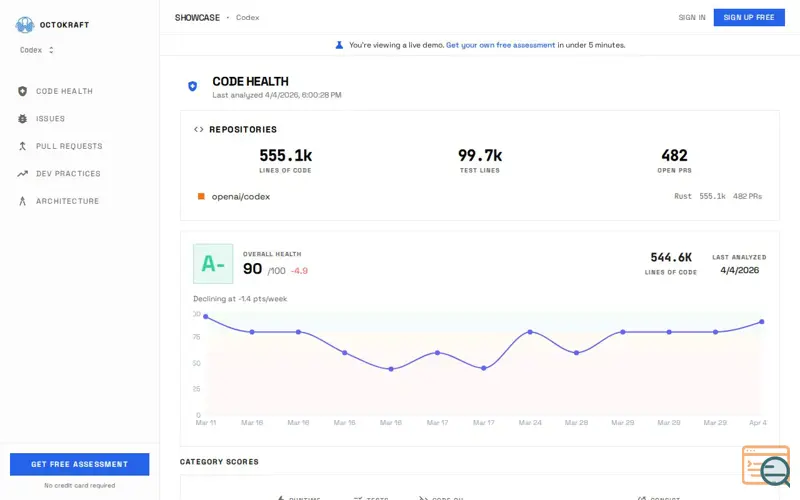Click the Pull Requests merge icon
800x500 pixels.
coord(22,146)
